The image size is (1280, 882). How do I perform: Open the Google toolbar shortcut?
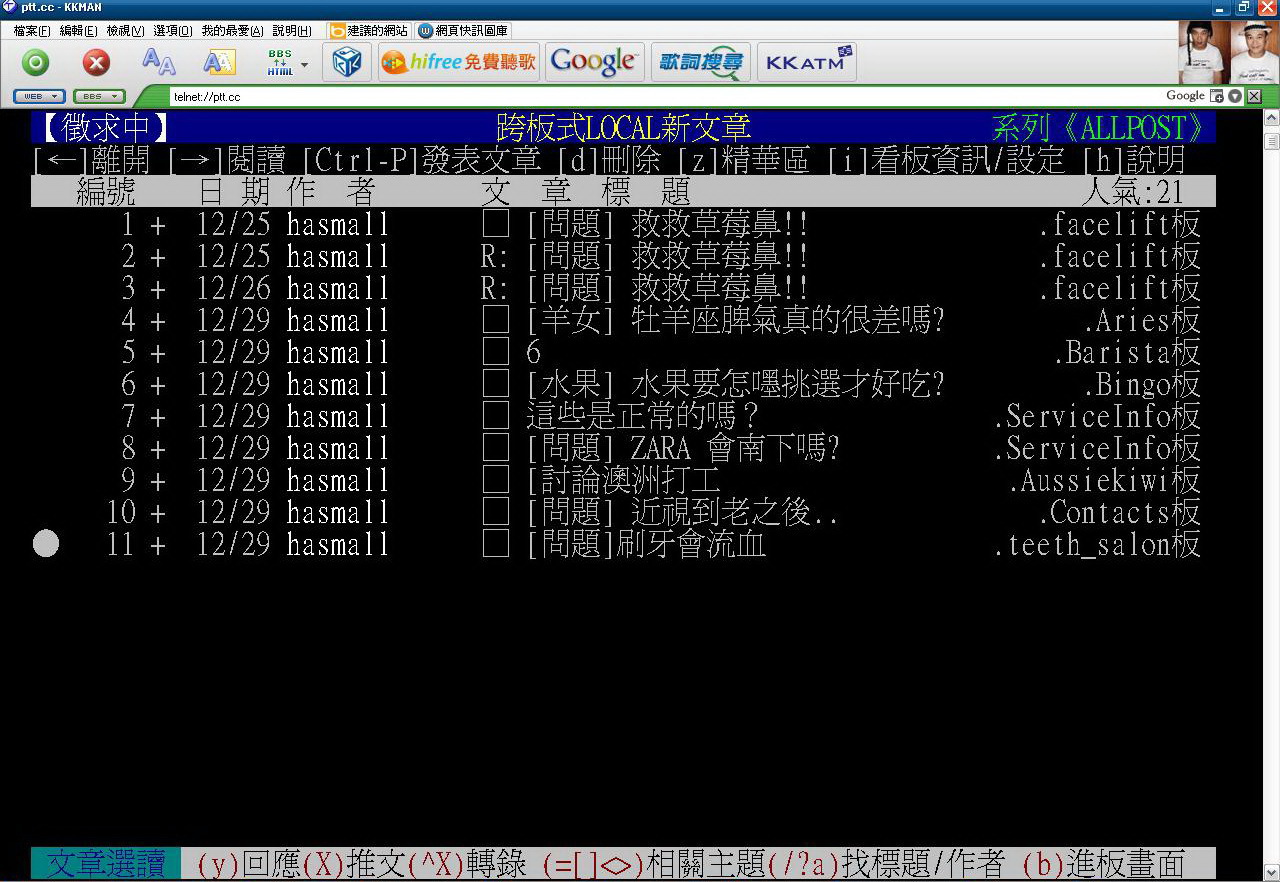click(593, 62)
